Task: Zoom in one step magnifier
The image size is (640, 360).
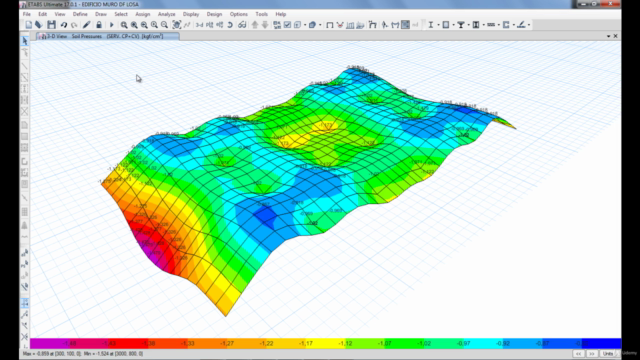Action: (x=154, y=25)
